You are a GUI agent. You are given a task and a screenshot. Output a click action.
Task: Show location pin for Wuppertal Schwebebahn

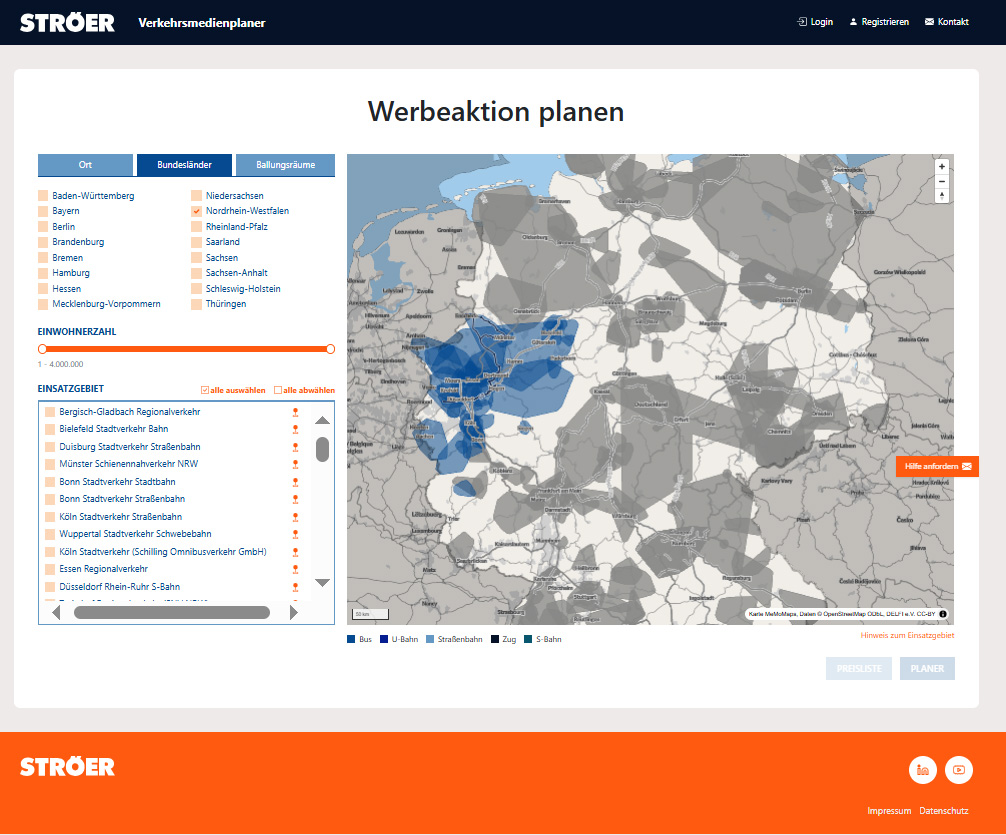(296, 534)
